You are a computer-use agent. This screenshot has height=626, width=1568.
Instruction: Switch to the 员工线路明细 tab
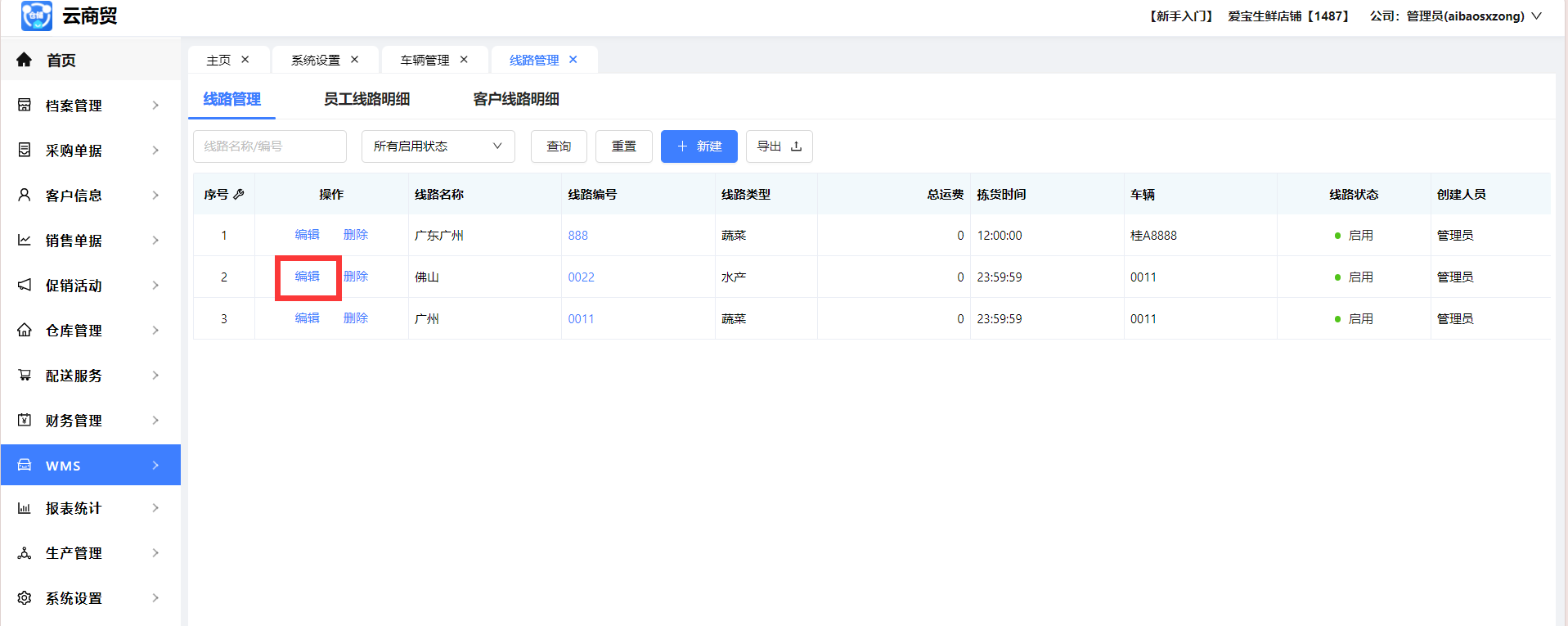[366, 99]
